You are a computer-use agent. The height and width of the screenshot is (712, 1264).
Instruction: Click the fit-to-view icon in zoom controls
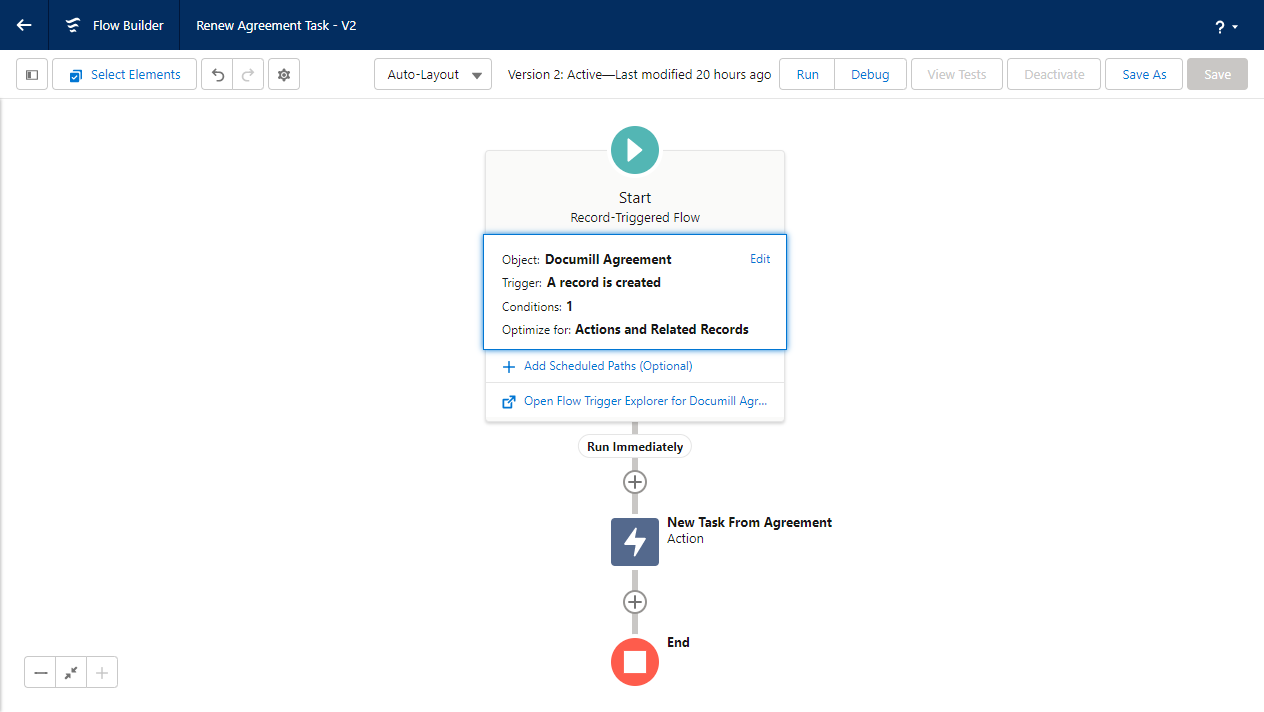[x=70, y=671]
